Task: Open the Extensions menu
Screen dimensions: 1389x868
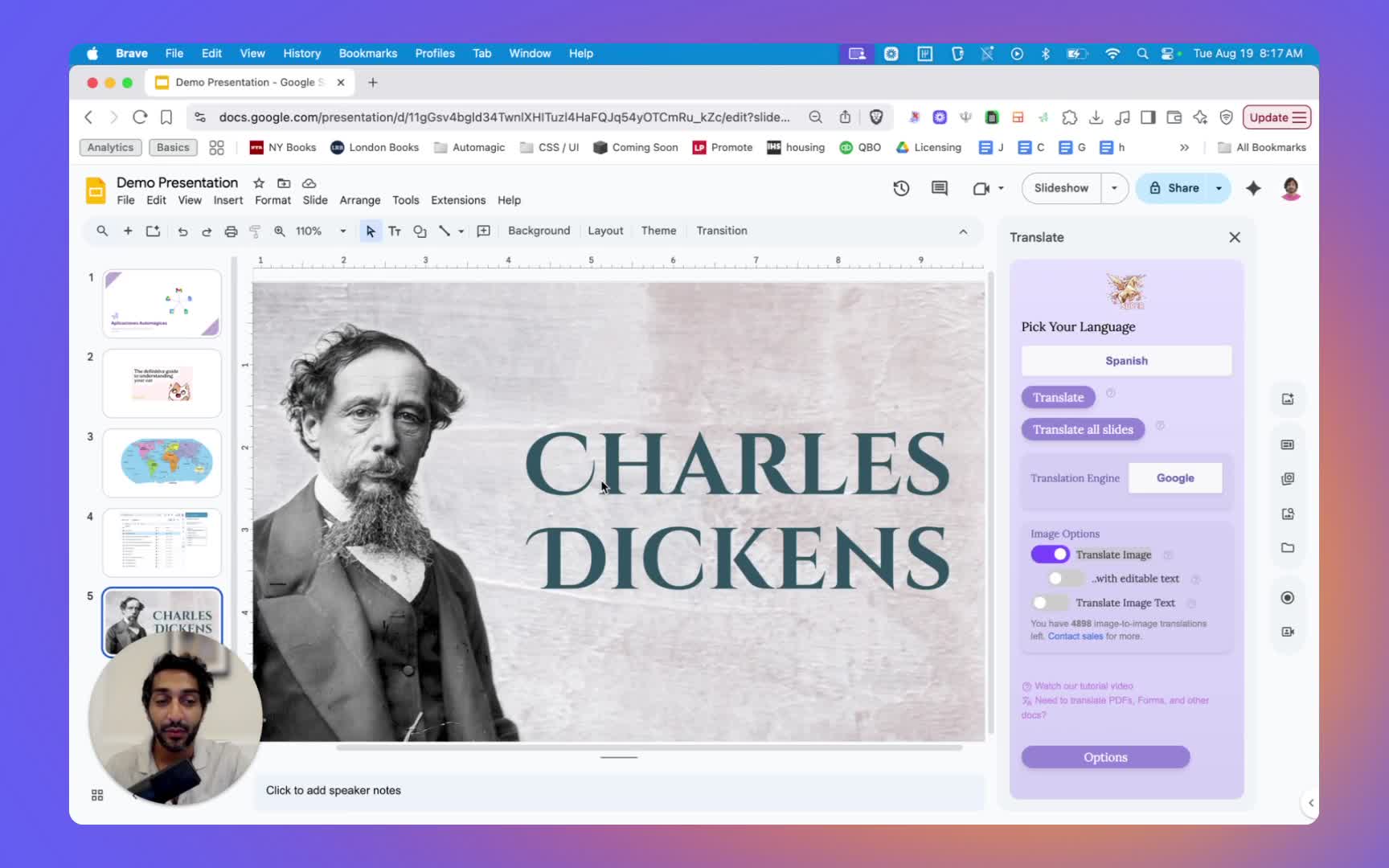Action: pyautogui.click(x=457, y=200)
